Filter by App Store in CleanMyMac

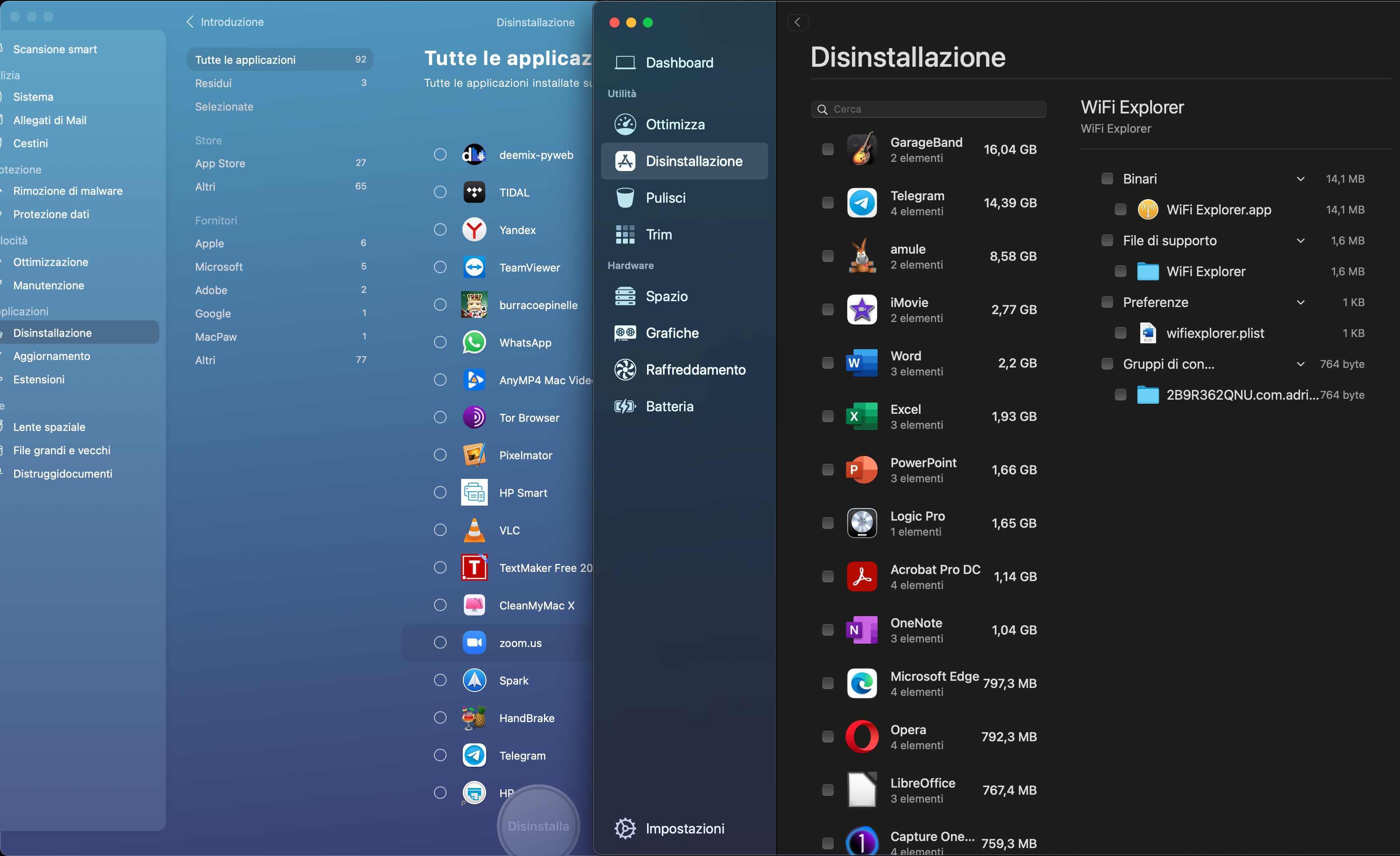click(280, 163)
